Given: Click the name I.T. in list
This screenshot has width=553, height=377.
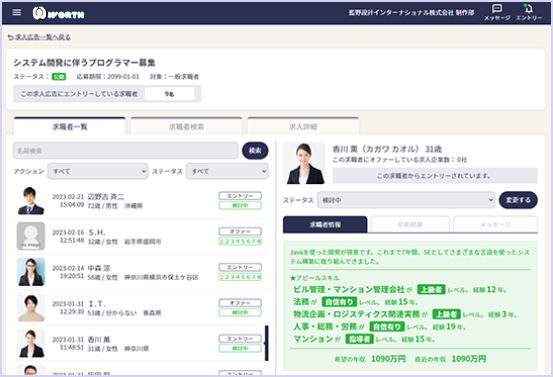Looking at the screenshot, I should pyautogui.click(x=97, y=304).
